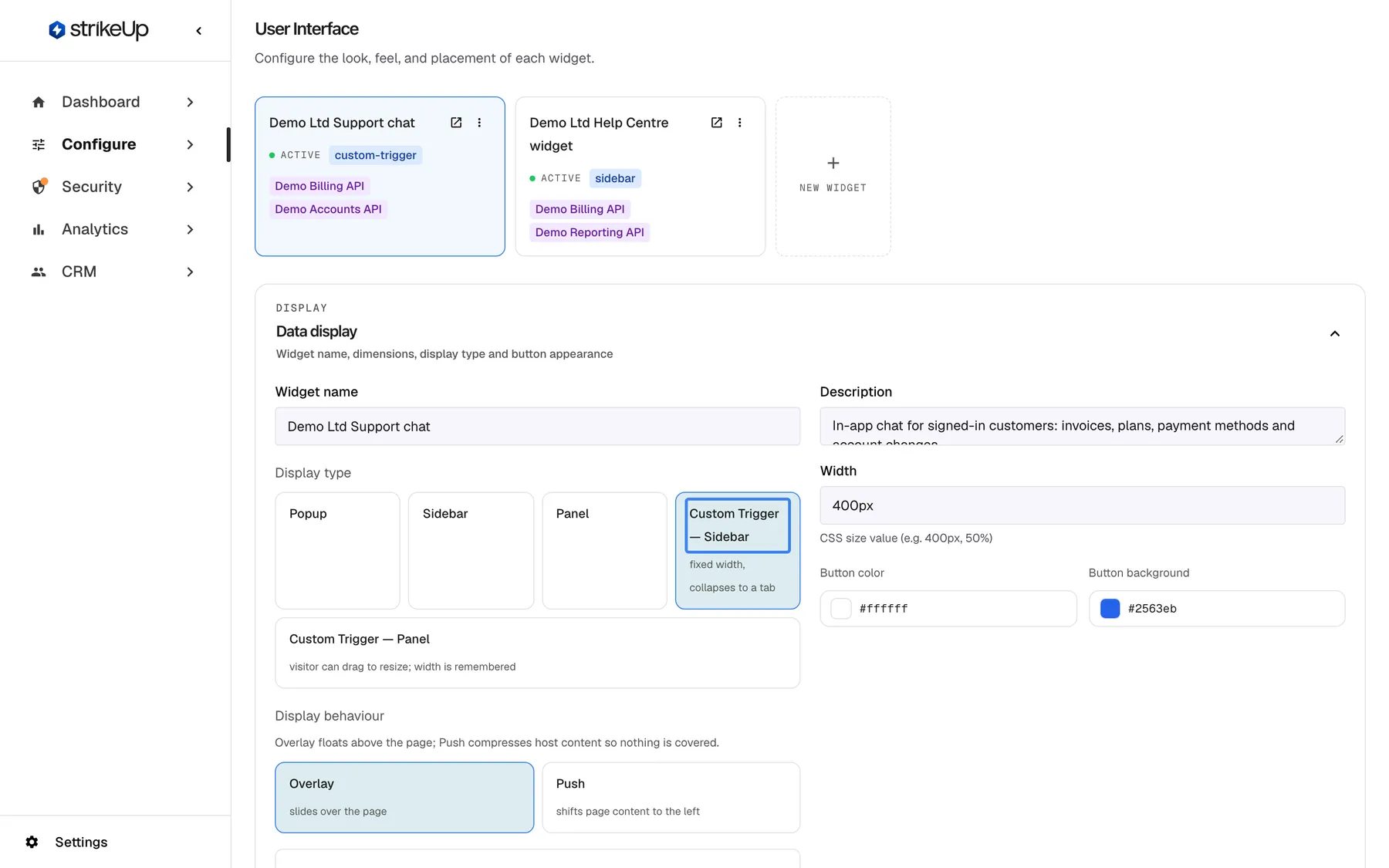
Task: Open Demo Ltd Support chat in new window
Action: (456, 123)
